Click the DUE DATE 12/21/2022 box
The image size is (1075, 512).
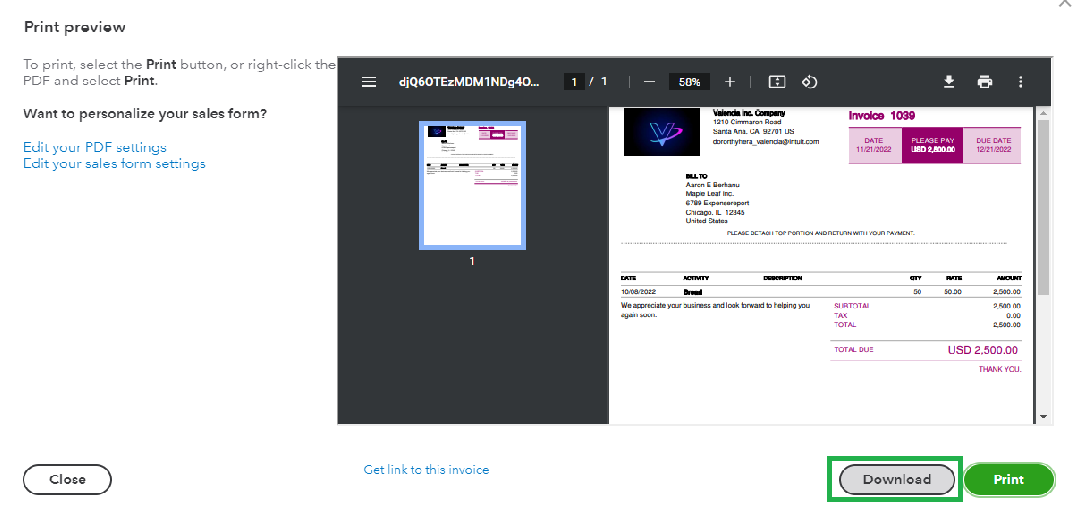coord(993,145)
